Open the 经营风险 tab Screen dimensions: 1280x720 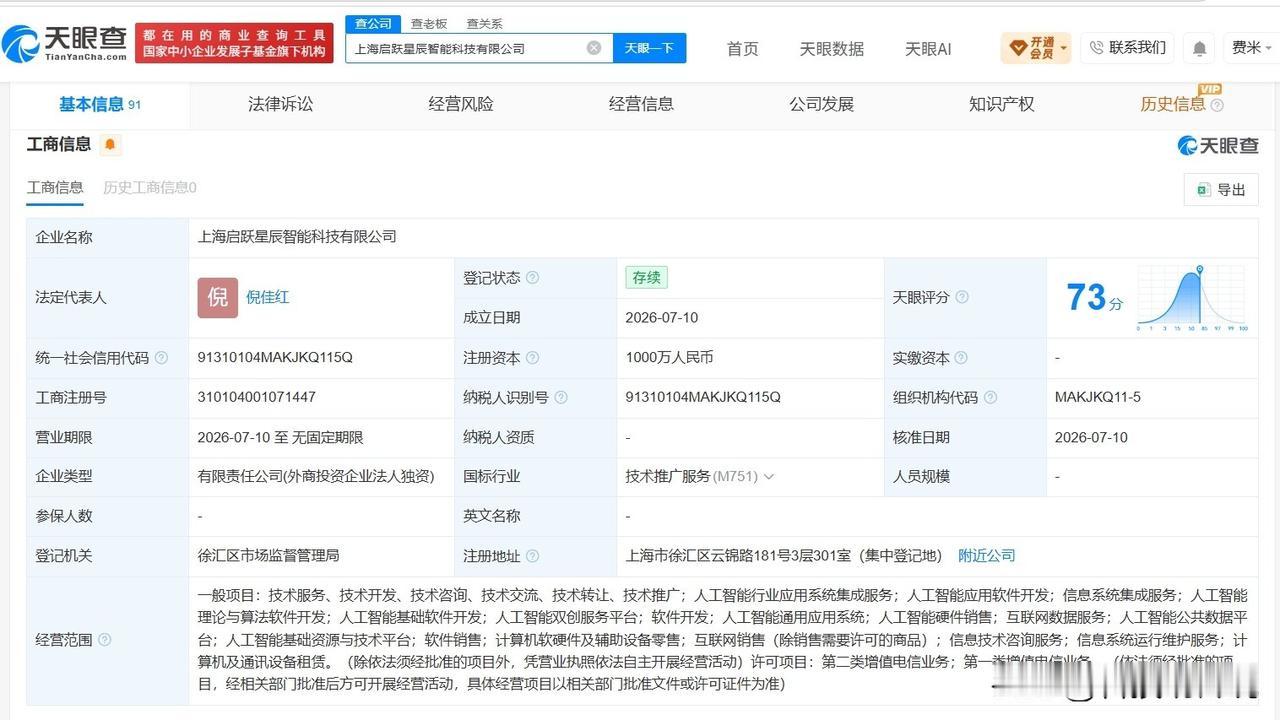click(x=461, y=104)
